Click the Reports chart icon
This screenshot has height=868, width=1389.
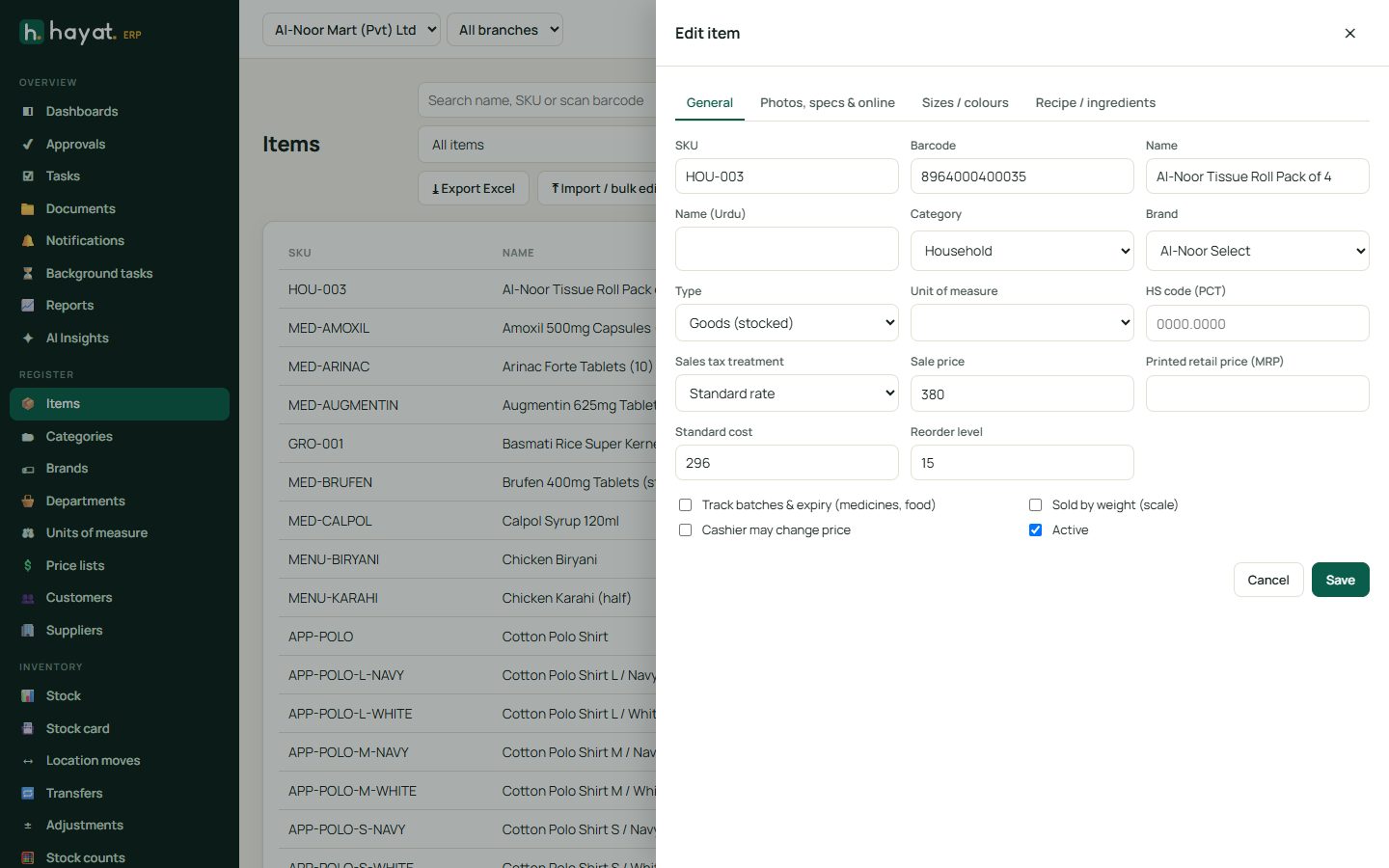28,306
